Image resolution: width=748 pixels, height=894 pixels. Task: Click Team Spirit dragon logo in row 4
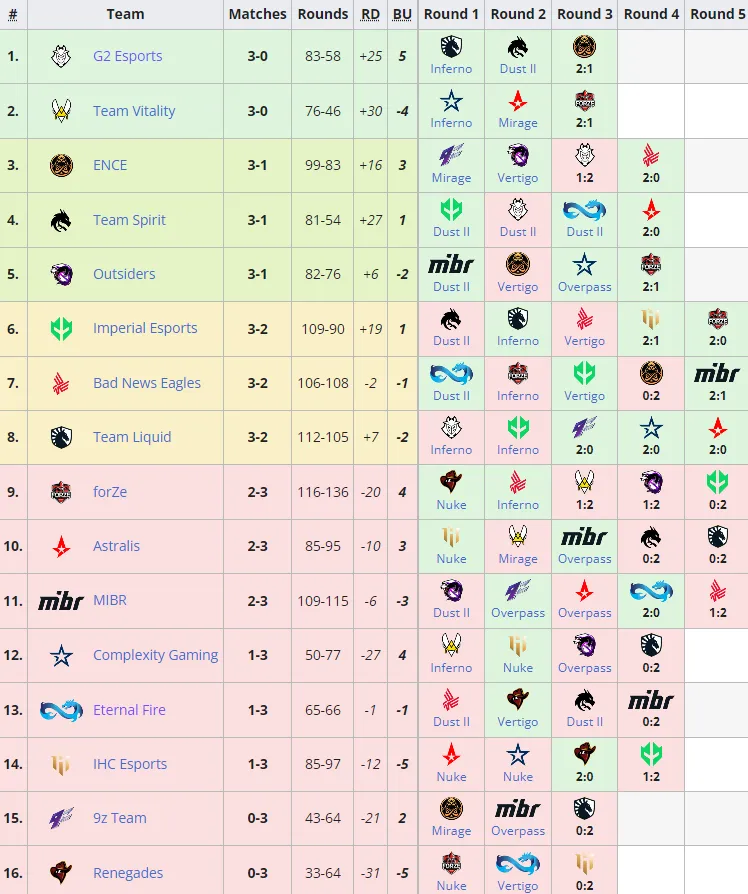(61, 220)
